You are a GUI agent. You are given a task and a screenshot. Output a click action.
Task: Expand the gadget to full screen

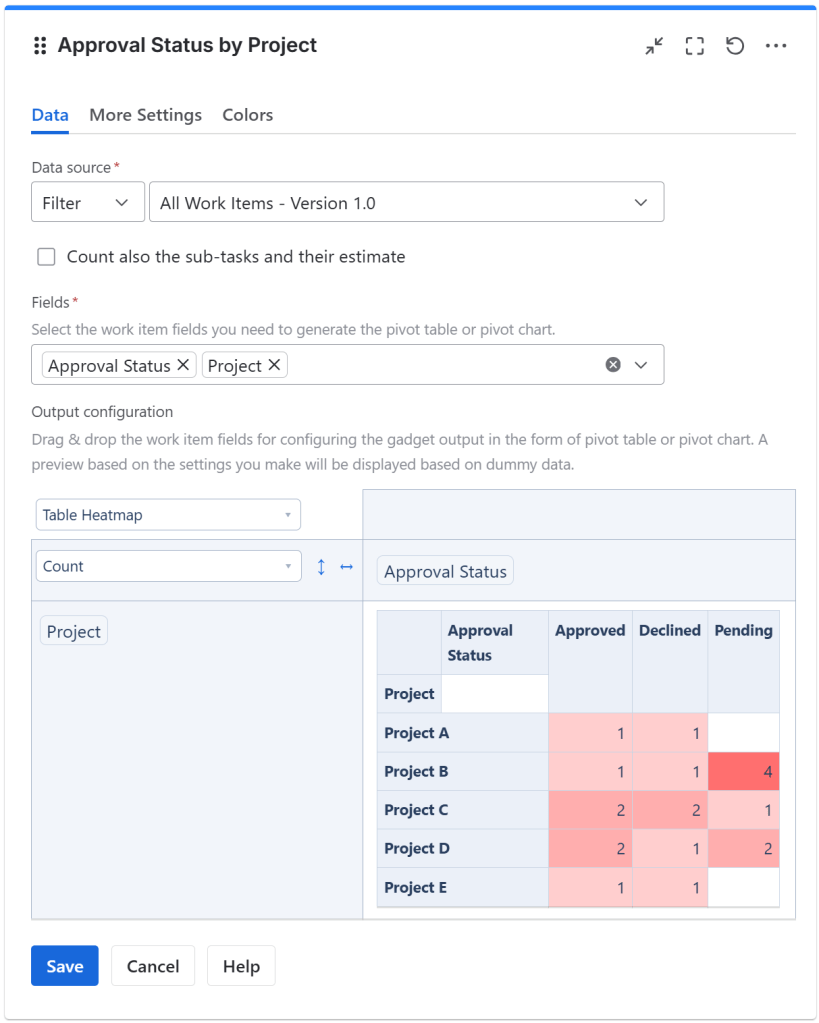click(695, 46)
